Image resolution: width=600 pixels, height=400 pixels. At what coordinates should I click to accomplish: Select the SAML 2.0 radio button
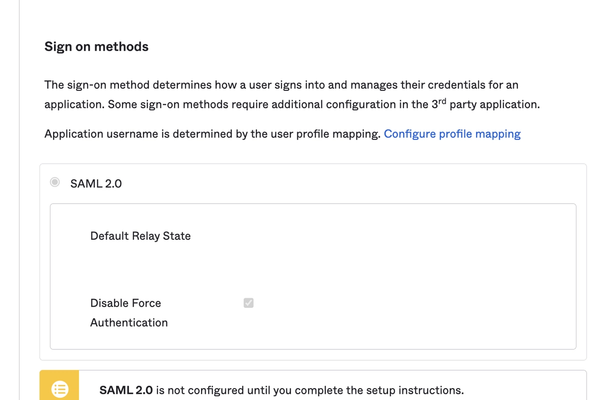pyautogui.click(x=55, y=183)
